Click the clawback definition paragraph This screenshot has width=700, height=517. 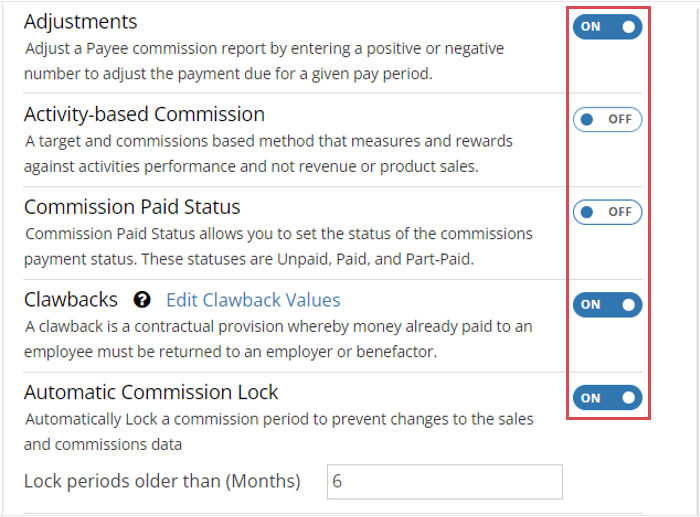click(278, 339)
